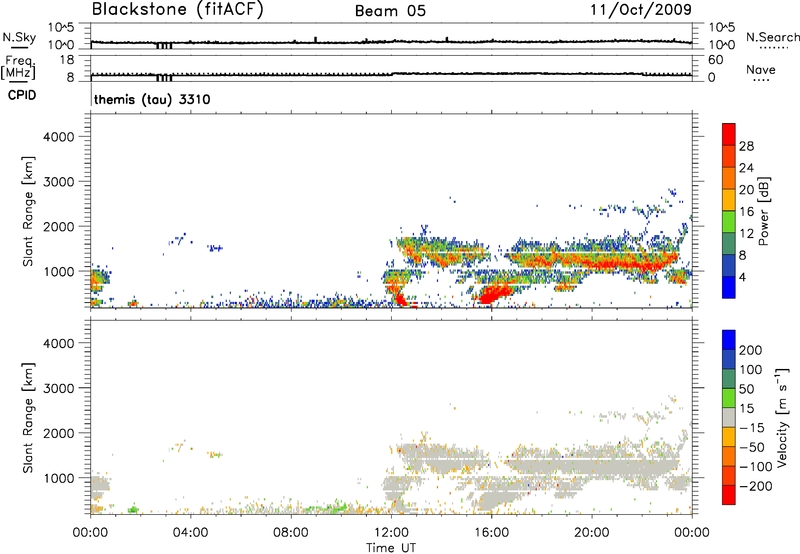Click the gray −15 to 15 Velocity colorbar segment
This screenshot has height=554, width=800.
pyautogui.click(x=729, y=418)
